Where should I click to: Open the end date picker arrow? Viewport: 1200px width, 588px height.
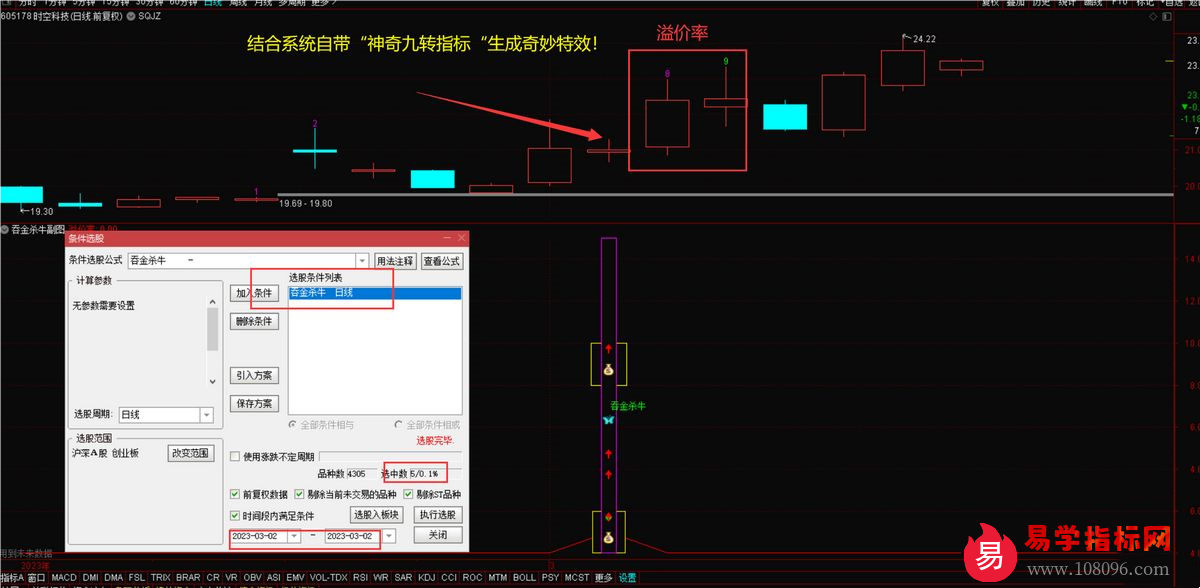pos(389,536)
